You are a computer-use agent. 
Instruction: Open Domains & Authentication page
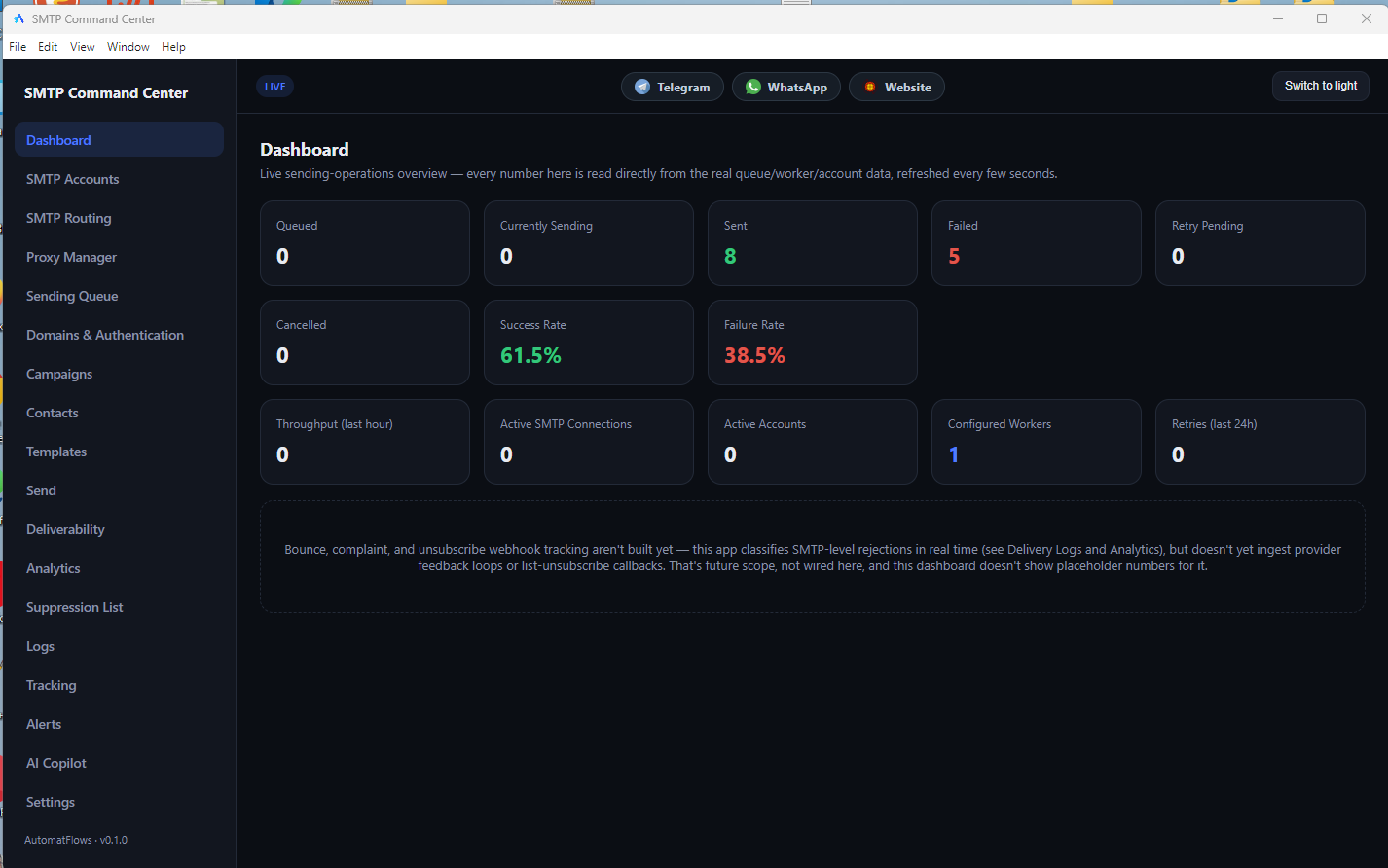(119, 335)
